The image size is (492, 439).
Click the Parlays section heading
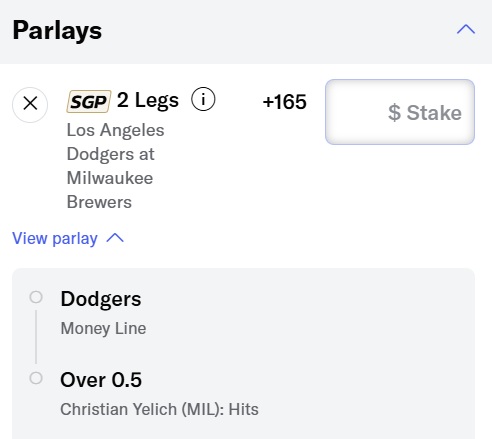57,31
